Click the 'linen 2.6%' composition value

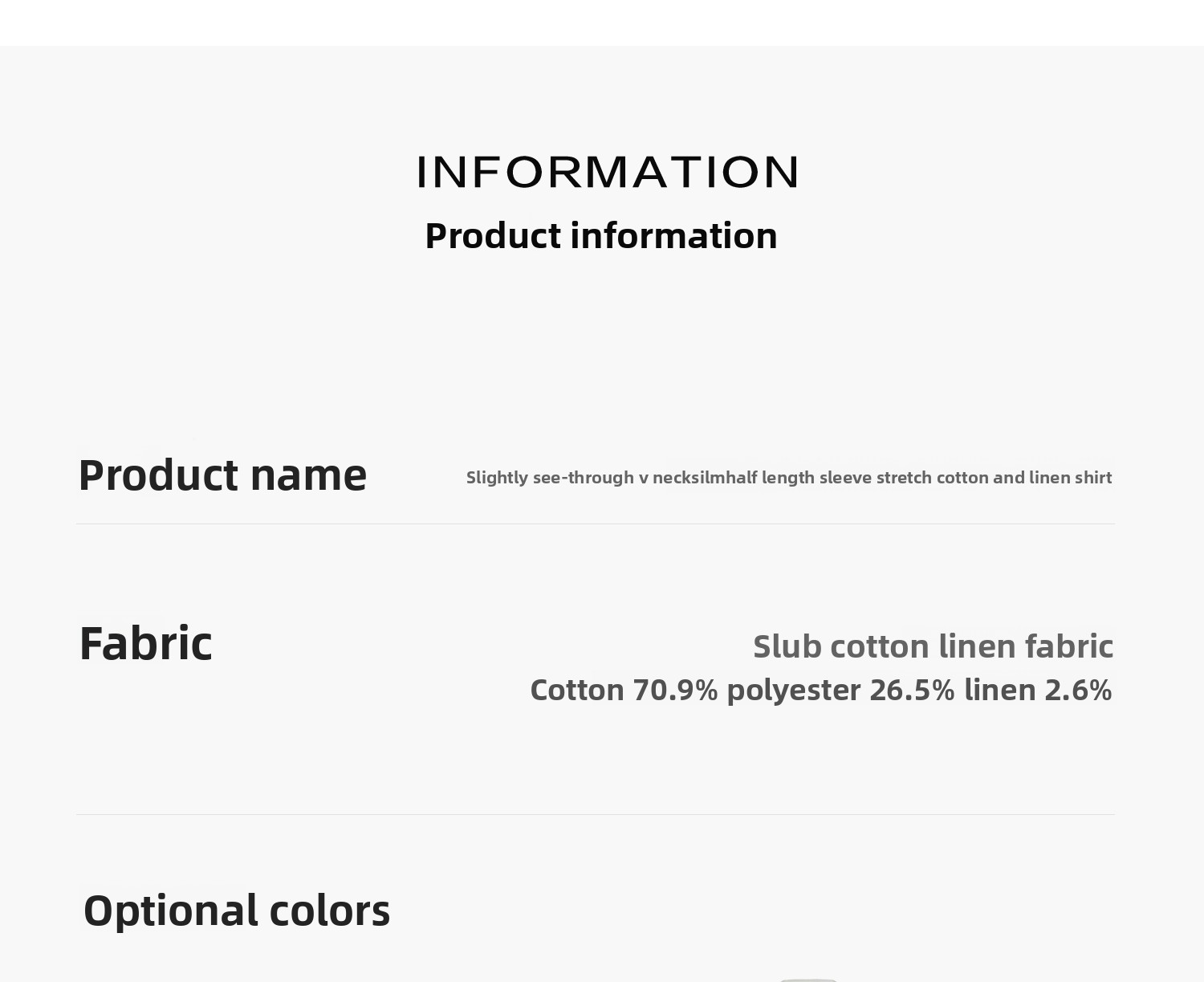[x=1038, y=691]
